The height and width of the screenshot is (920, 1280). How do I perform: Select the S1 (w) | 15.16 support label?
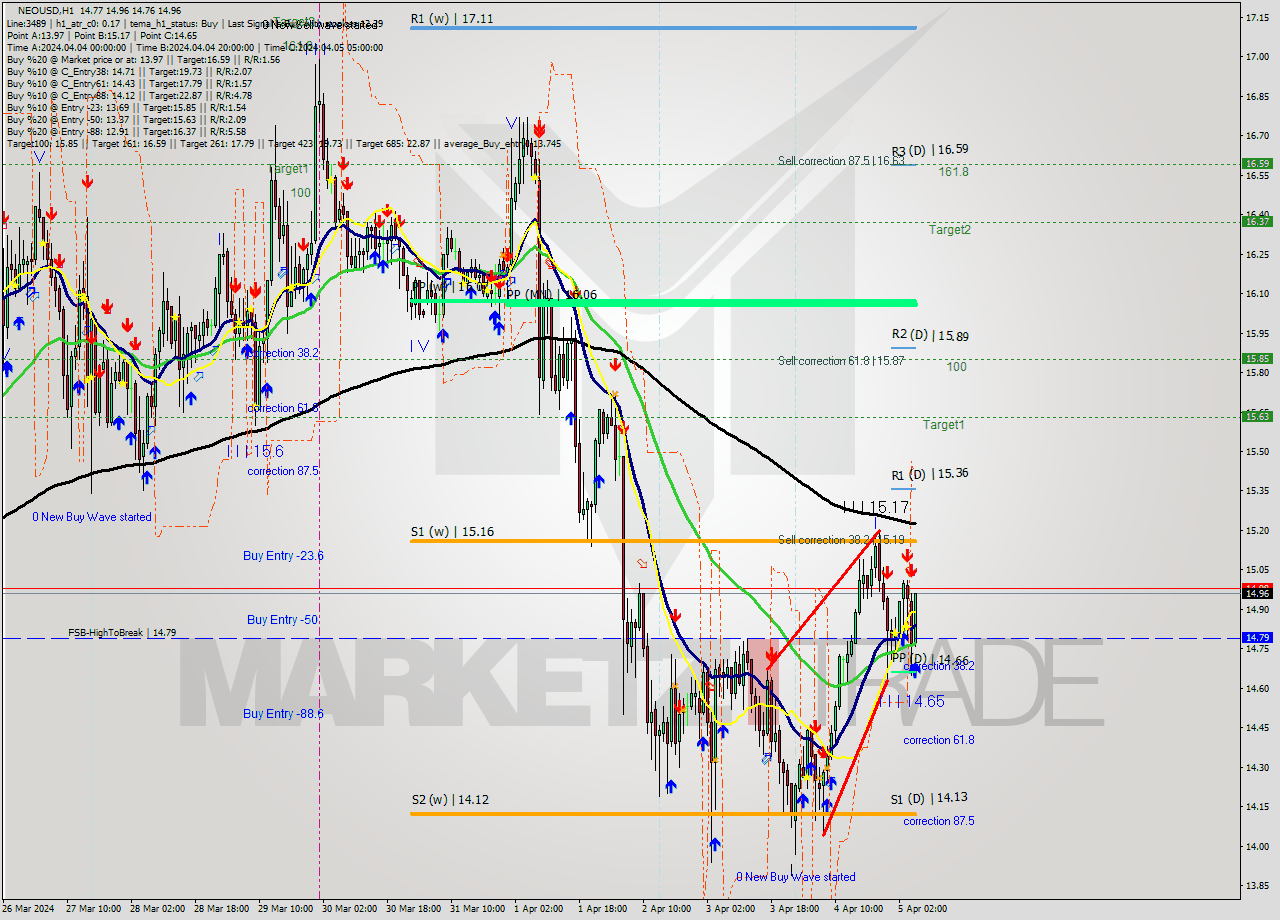click(x=451, y=532)
